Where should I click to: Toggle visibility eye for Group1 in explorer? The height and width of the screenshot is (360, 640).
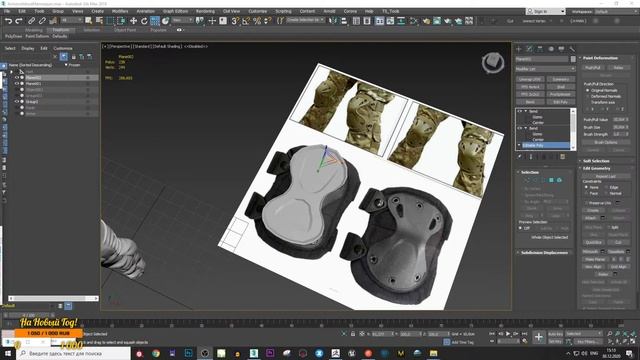click(17, 102)
